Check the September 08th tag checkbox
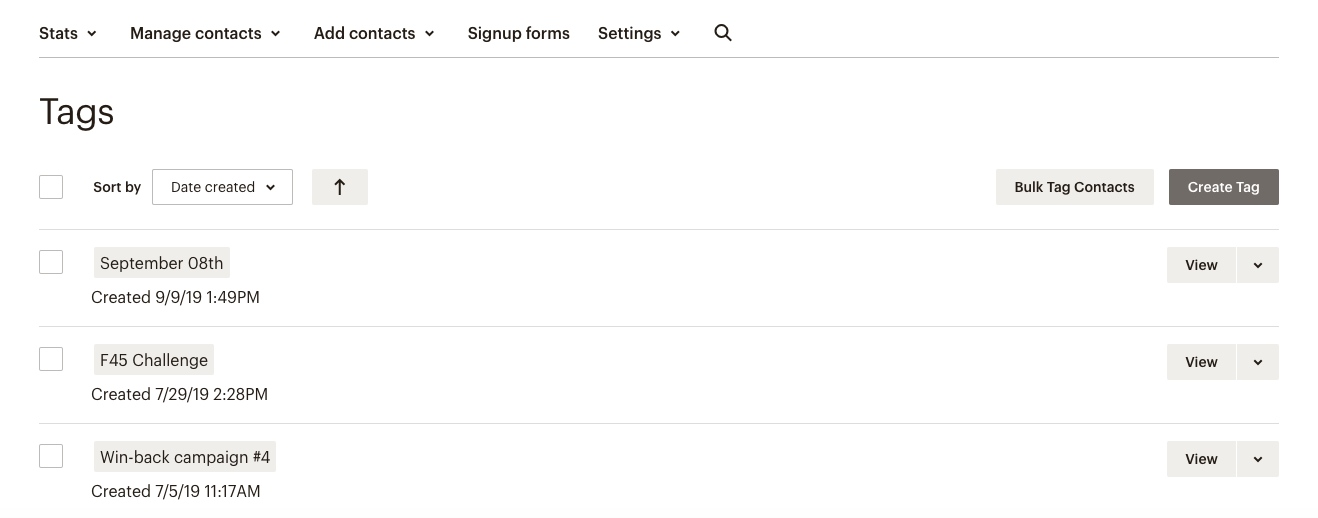Image resolution: width=1318 pixels, height=518 pixels. pyautogui.click(x=51, y=262)
